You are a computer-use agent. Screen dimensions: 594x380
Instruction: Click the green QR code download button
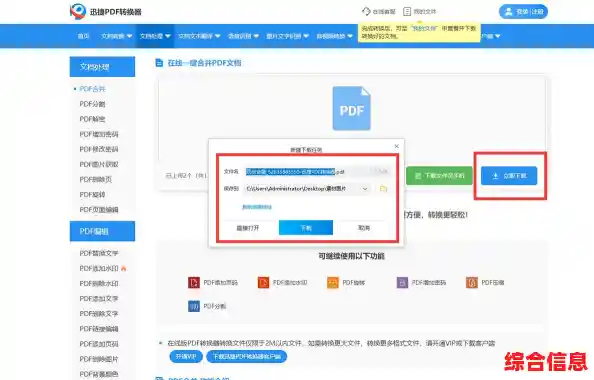pyautogui.click(x=439, y=176)
